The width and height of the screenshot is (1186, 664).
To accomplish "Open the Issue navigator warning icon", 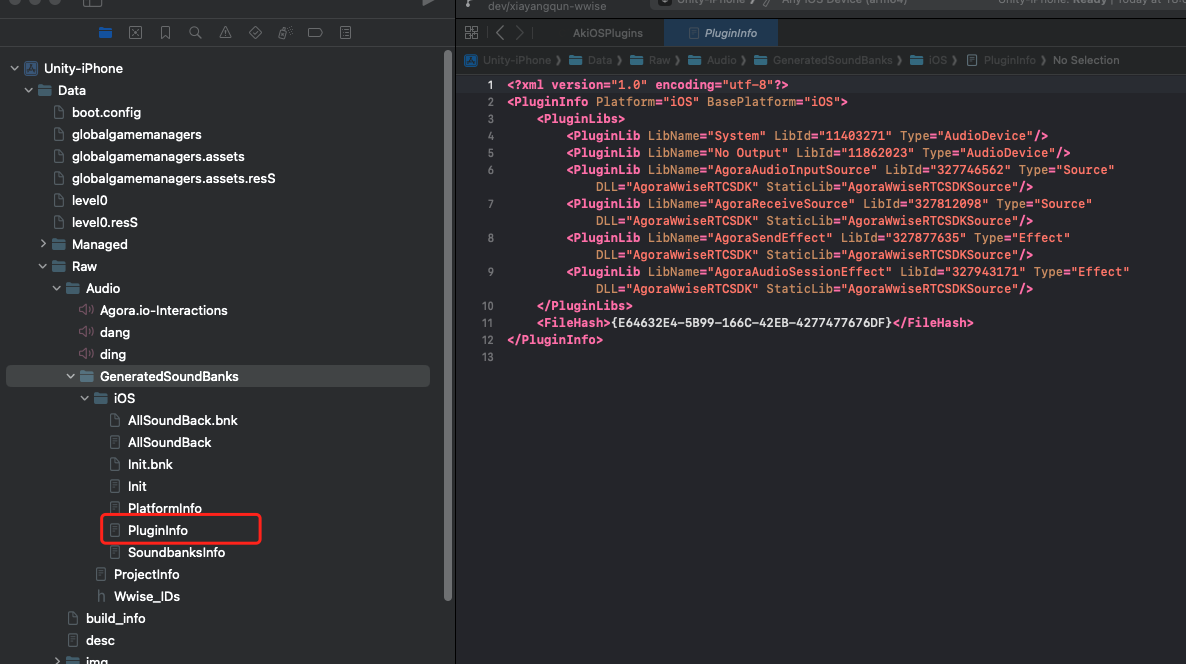I will [x=225, y=33].
